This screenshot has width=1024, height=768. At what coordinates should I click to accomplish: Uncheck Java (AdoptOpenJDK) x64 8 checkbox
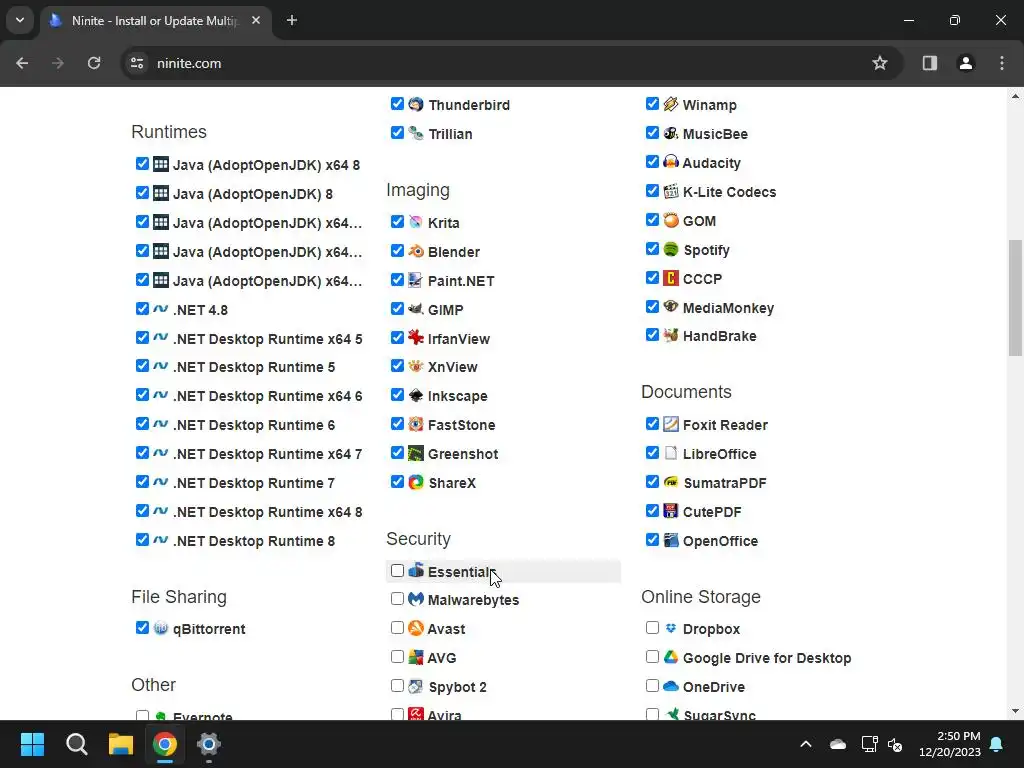142,163
